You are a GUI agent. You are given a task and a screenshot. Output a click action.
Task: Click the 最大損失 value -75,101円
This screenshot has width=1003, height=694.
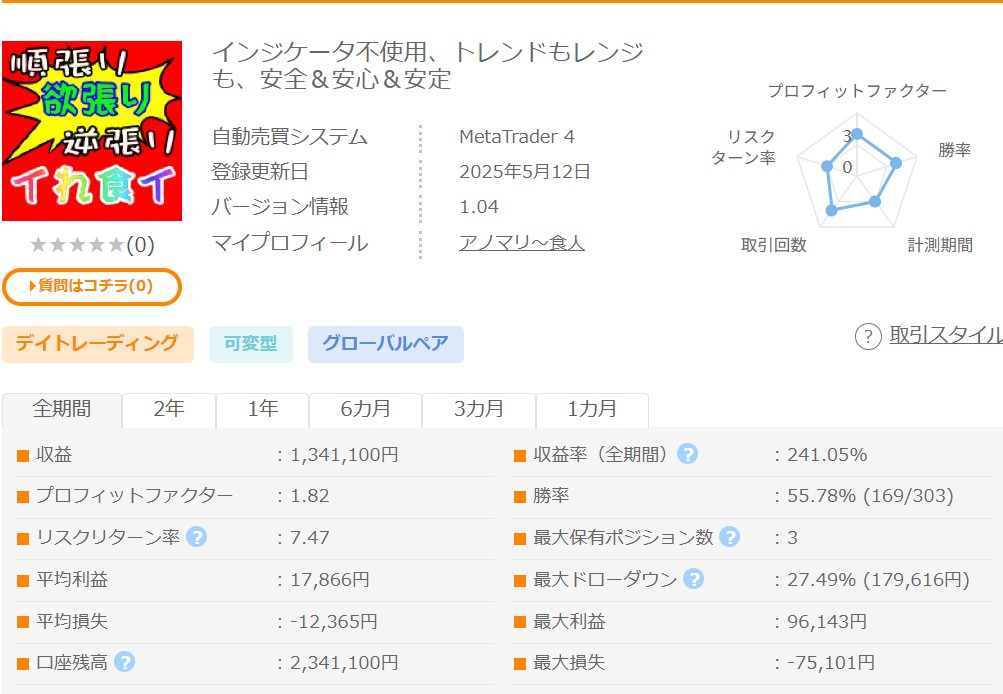click(831, 663)
